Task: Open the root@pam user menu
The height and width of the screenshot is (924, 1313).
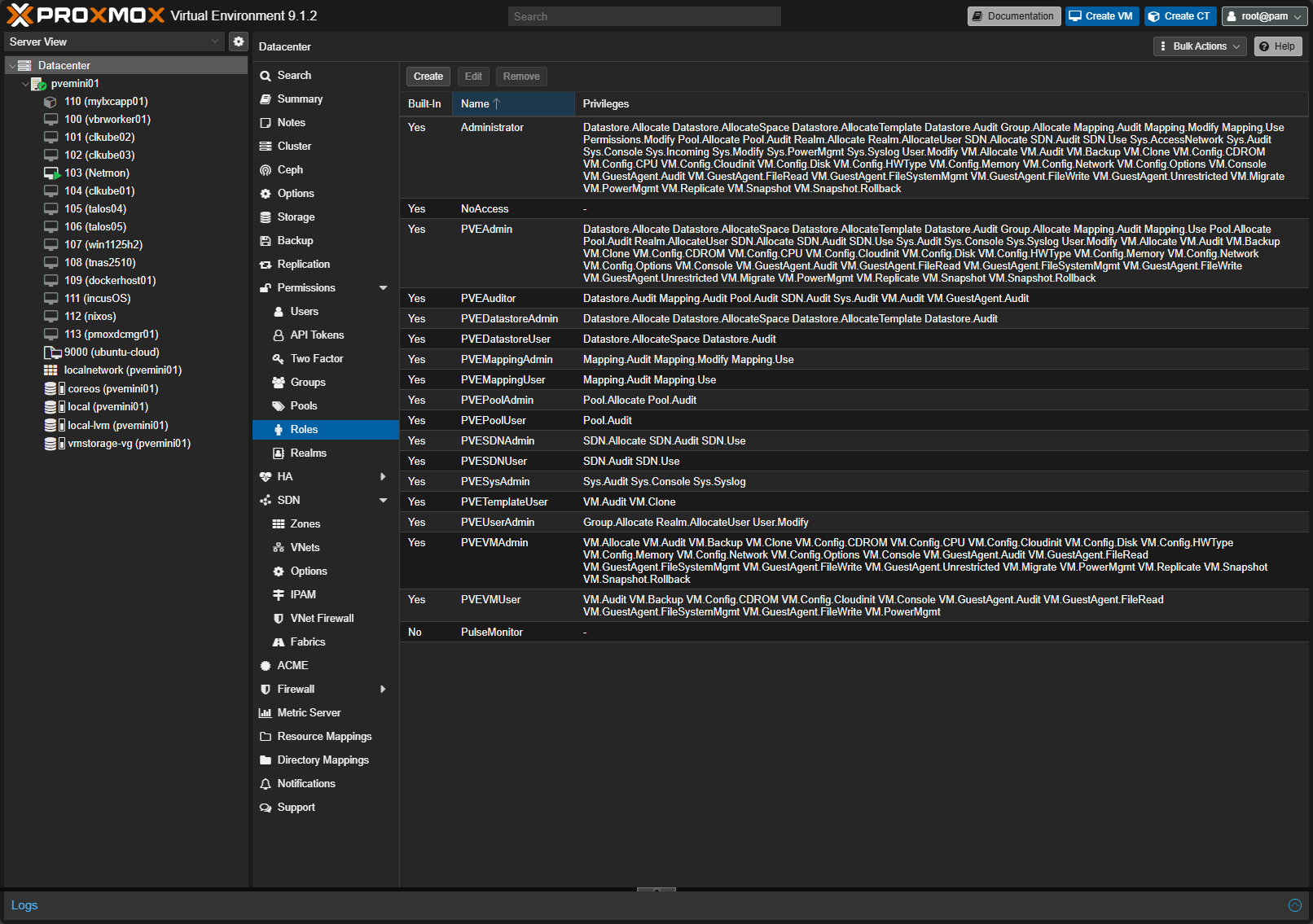Action: [1264, 15]
